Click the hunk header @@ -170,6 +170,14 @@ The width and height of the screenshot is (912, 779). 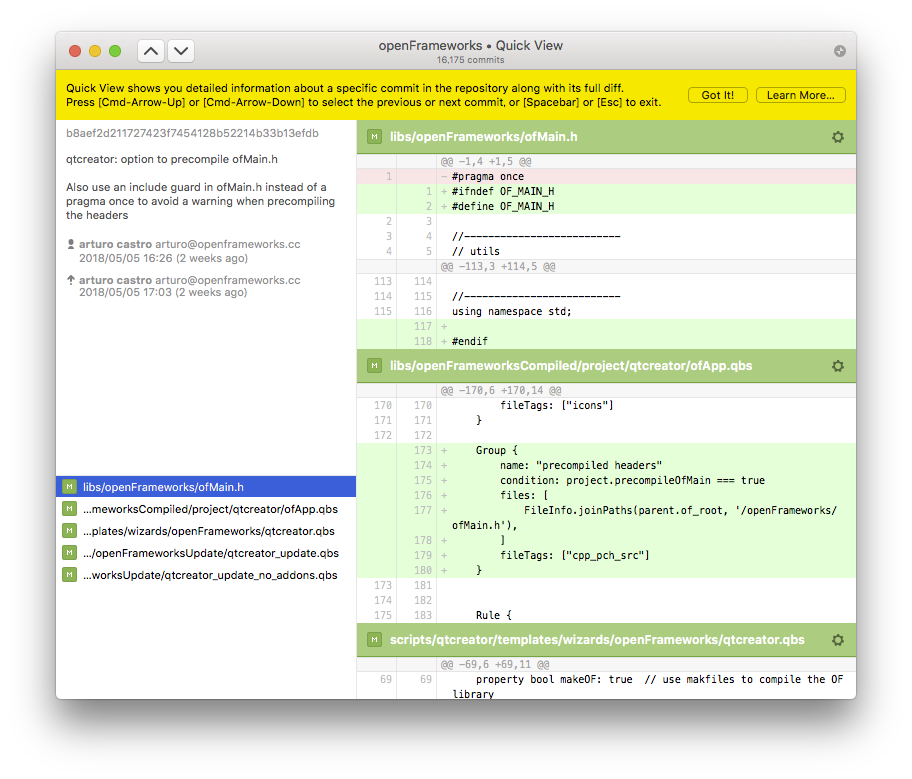click(x=500, y=390)
